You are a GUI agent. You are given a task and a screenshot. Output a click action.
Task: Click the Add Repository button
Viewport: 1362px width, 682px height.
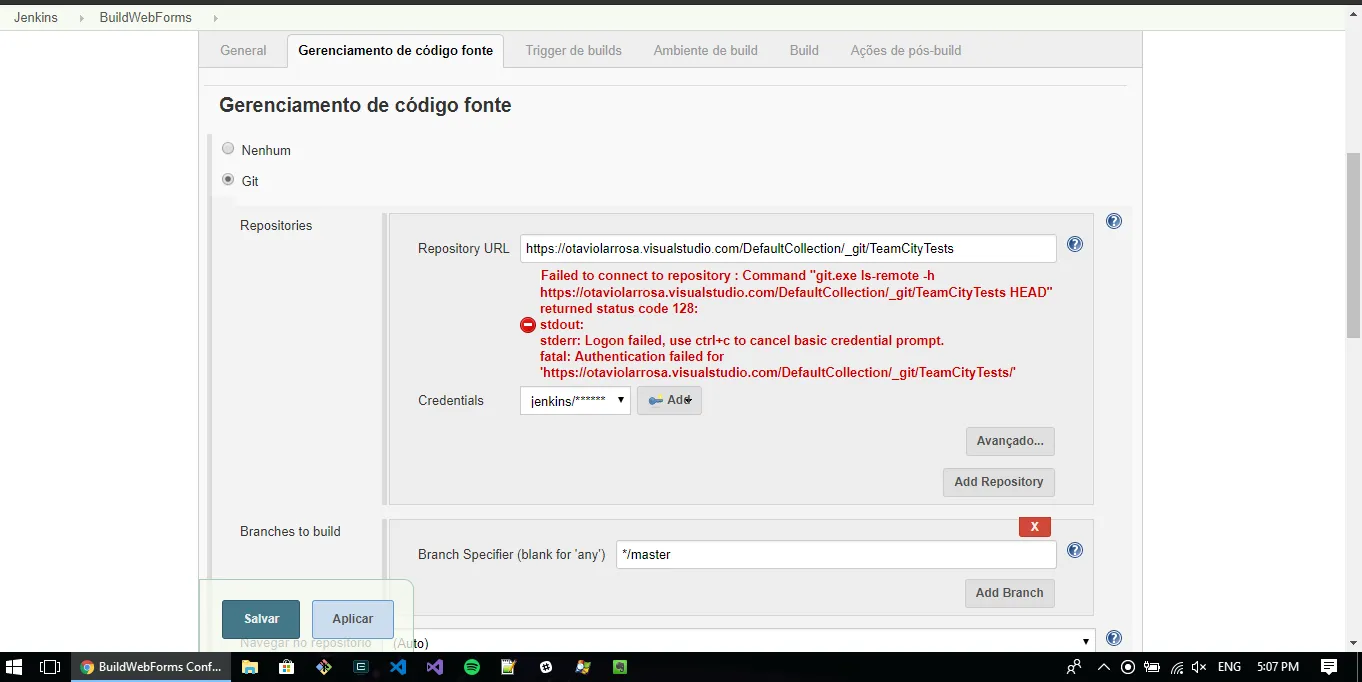[998, 482]
